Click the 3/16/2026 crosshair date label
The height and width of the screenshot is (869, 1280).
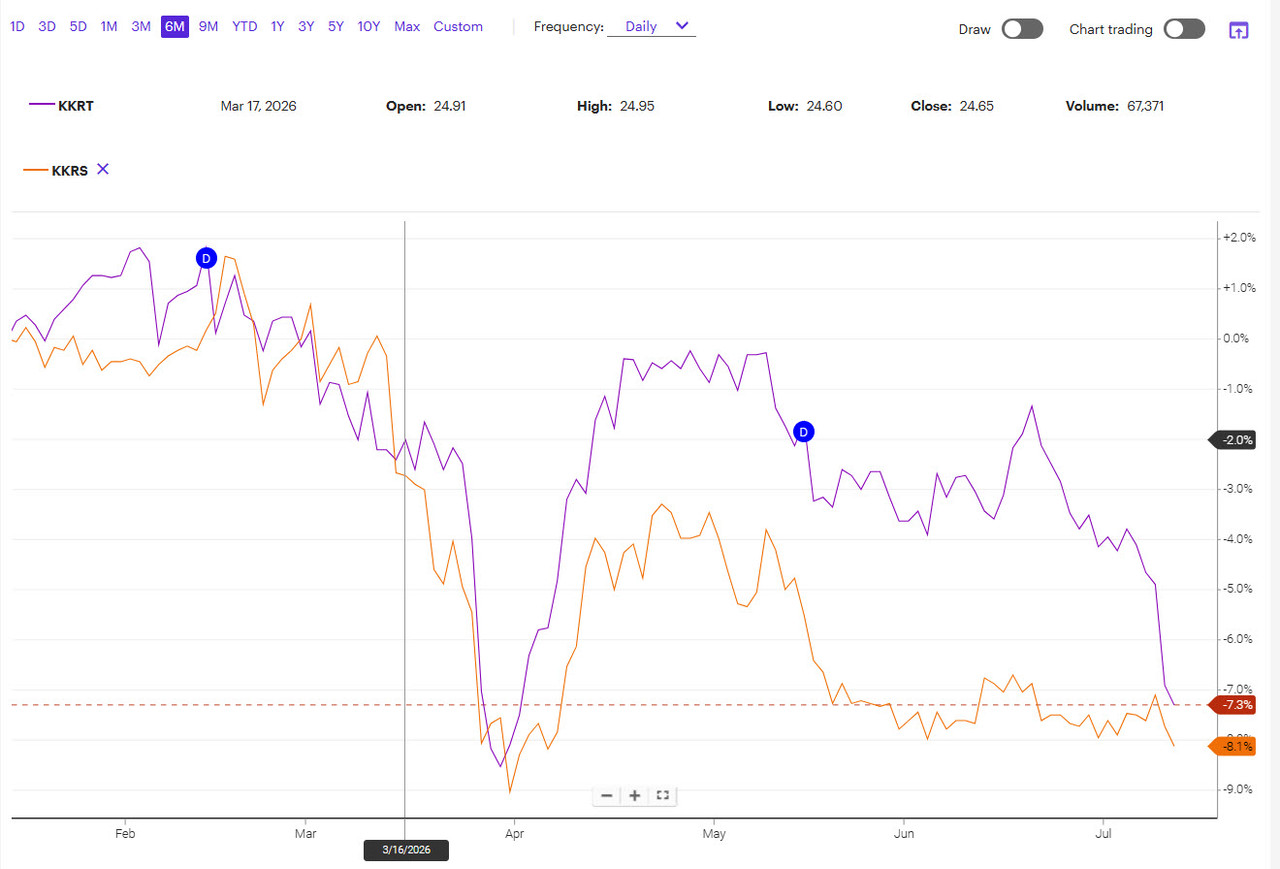pyautogui.click(x=405, y=850)
